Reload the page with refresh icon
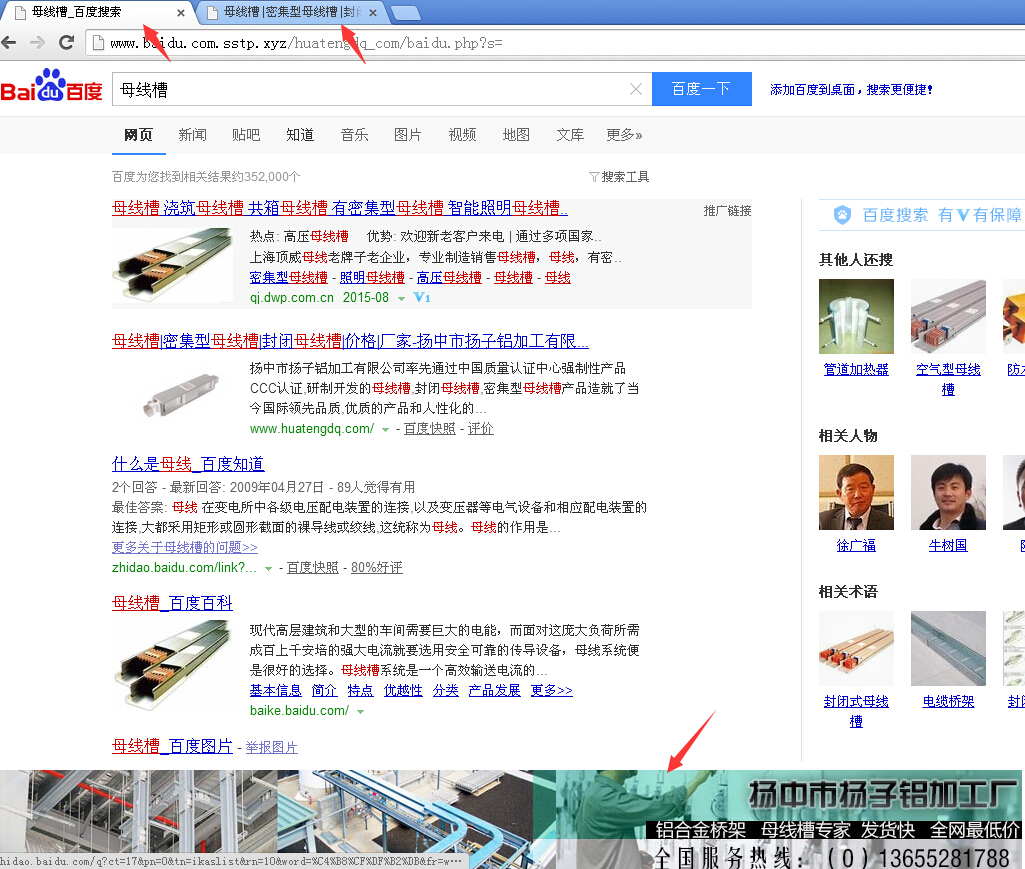Image resolution: width=1025 pixels, height=869 pixels. pyautogui.click(x=66, y=43)
